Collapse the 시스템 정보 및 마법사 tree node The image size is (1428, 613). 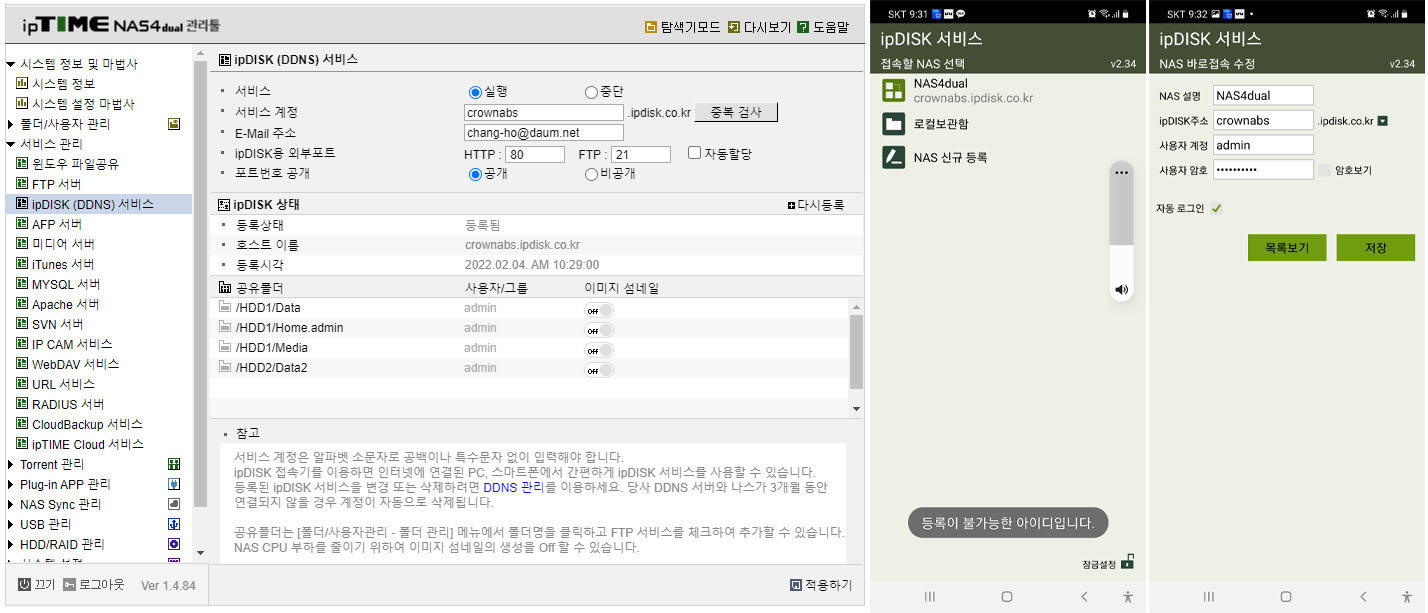[x=10, y=64]
